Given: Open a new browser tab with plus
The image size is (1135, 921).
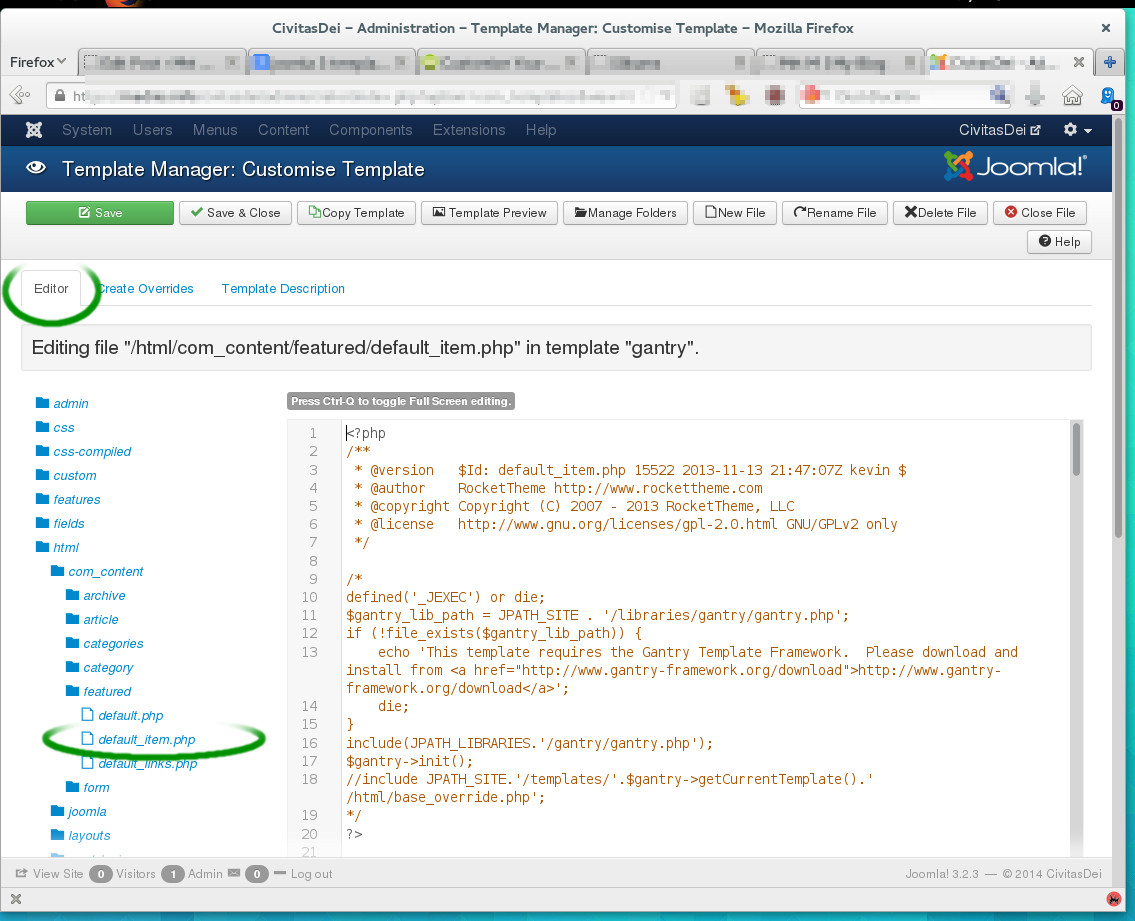Looking at the screenshot, I should (1109, 62).
